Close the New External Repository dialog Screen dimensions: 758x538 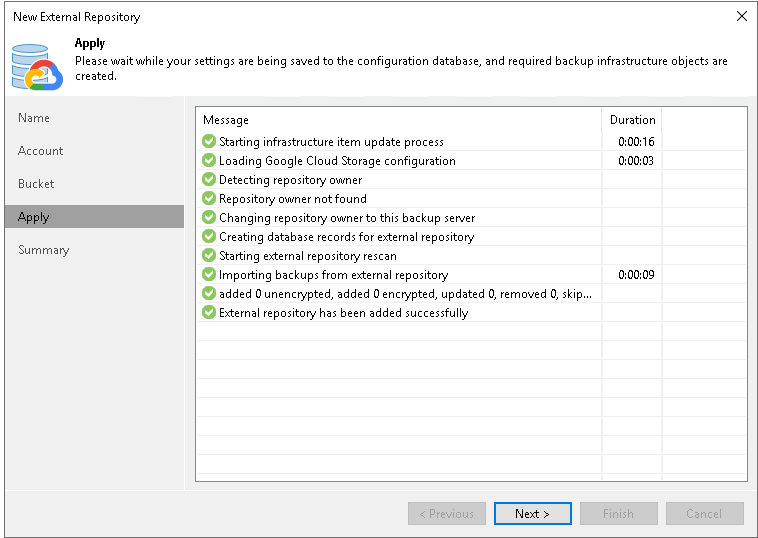click(741, 17)
